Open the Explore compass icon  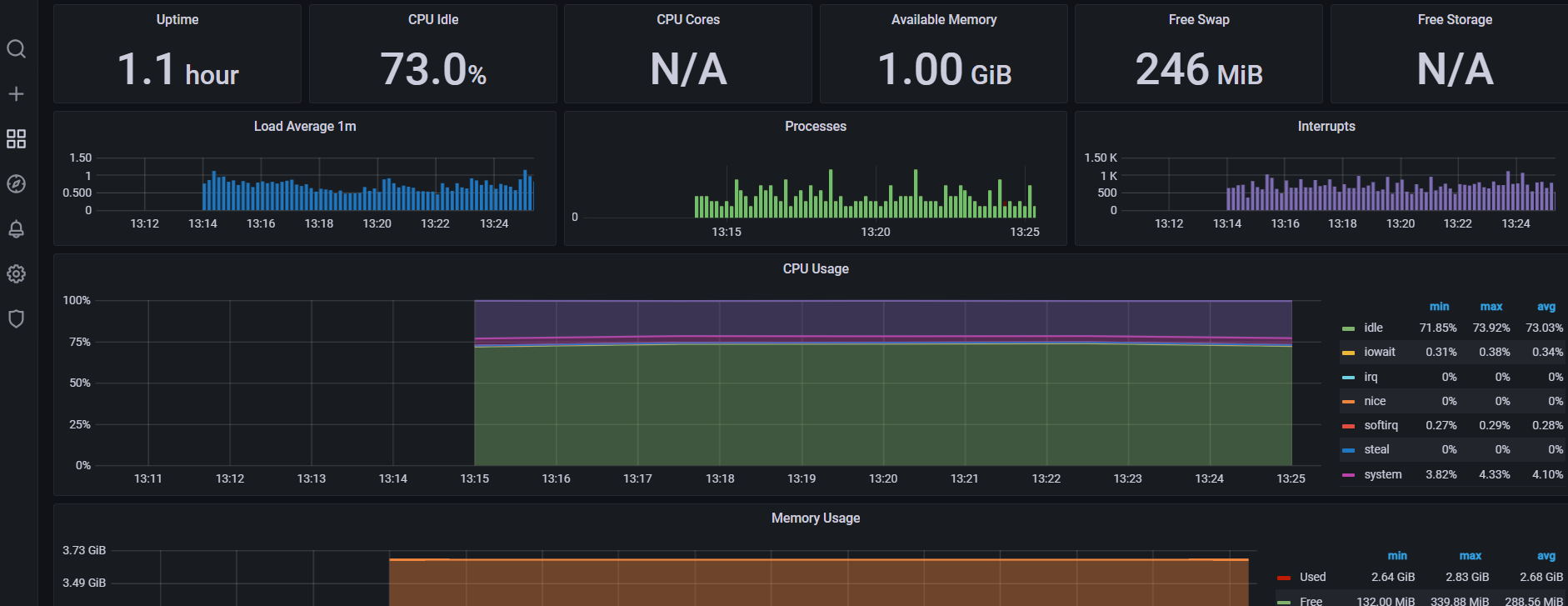point(16,184)
